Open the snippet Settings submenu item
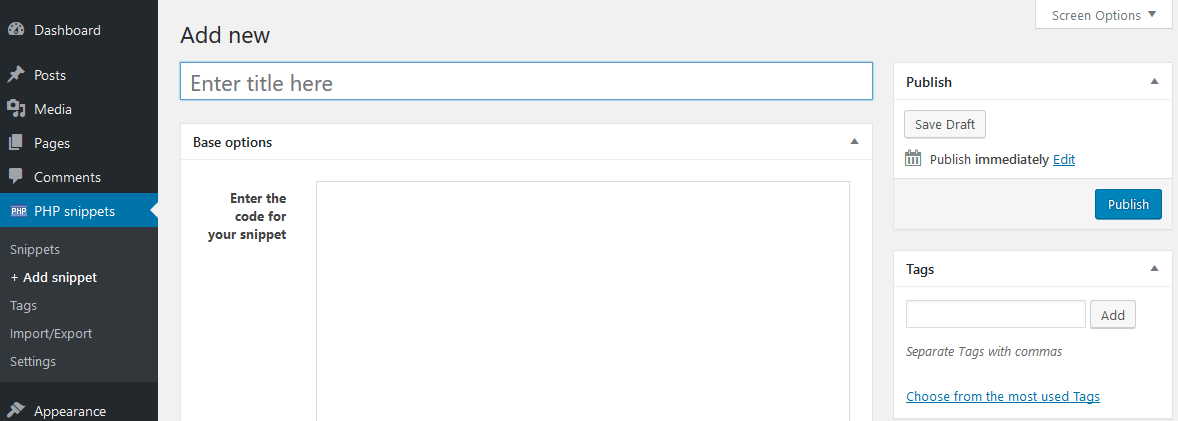This screenshot has width=1178, height=421. pos(33,361)
